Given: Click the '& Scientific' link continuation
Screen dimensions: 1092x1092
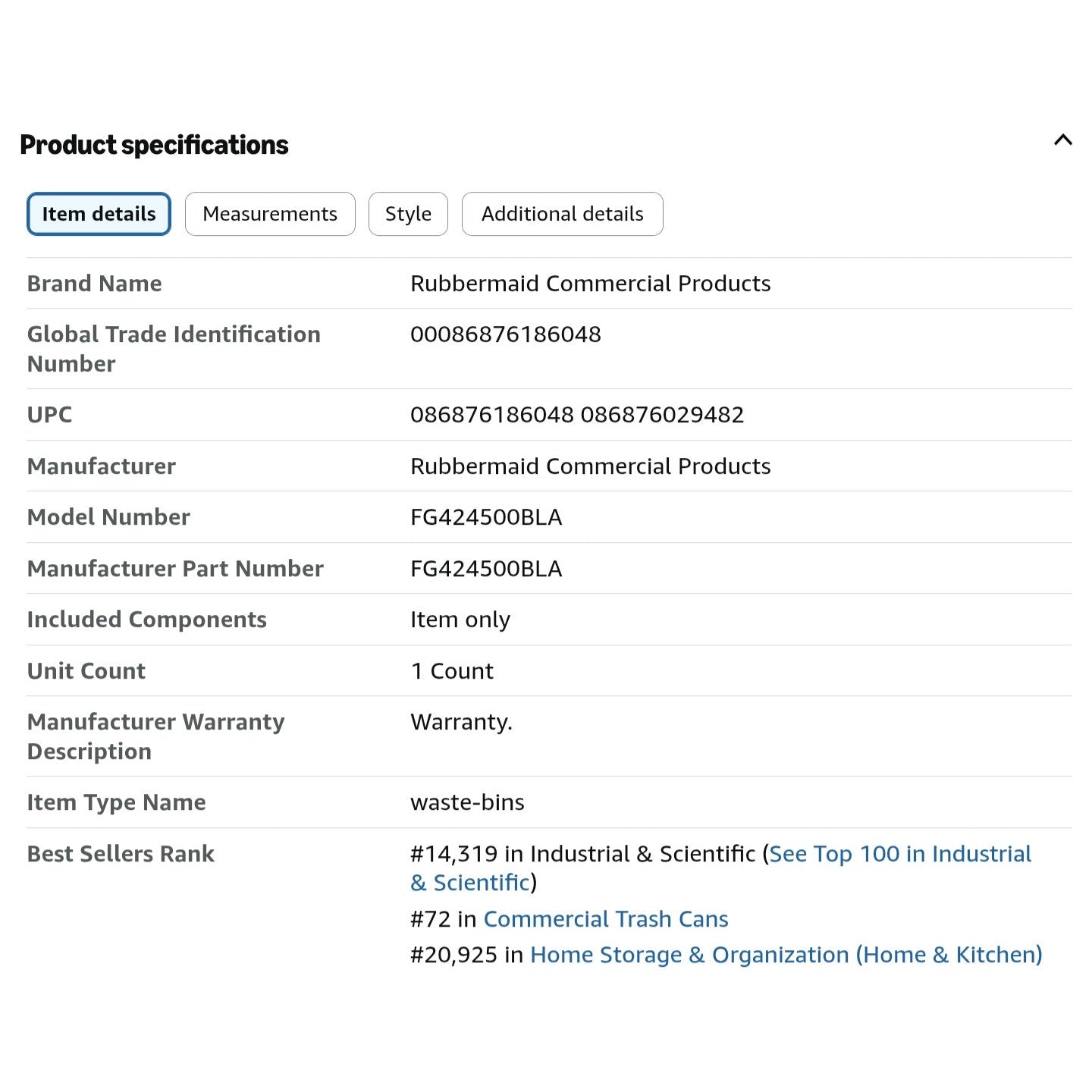Looking at the screenshot, I should click(x=470, y=883).
